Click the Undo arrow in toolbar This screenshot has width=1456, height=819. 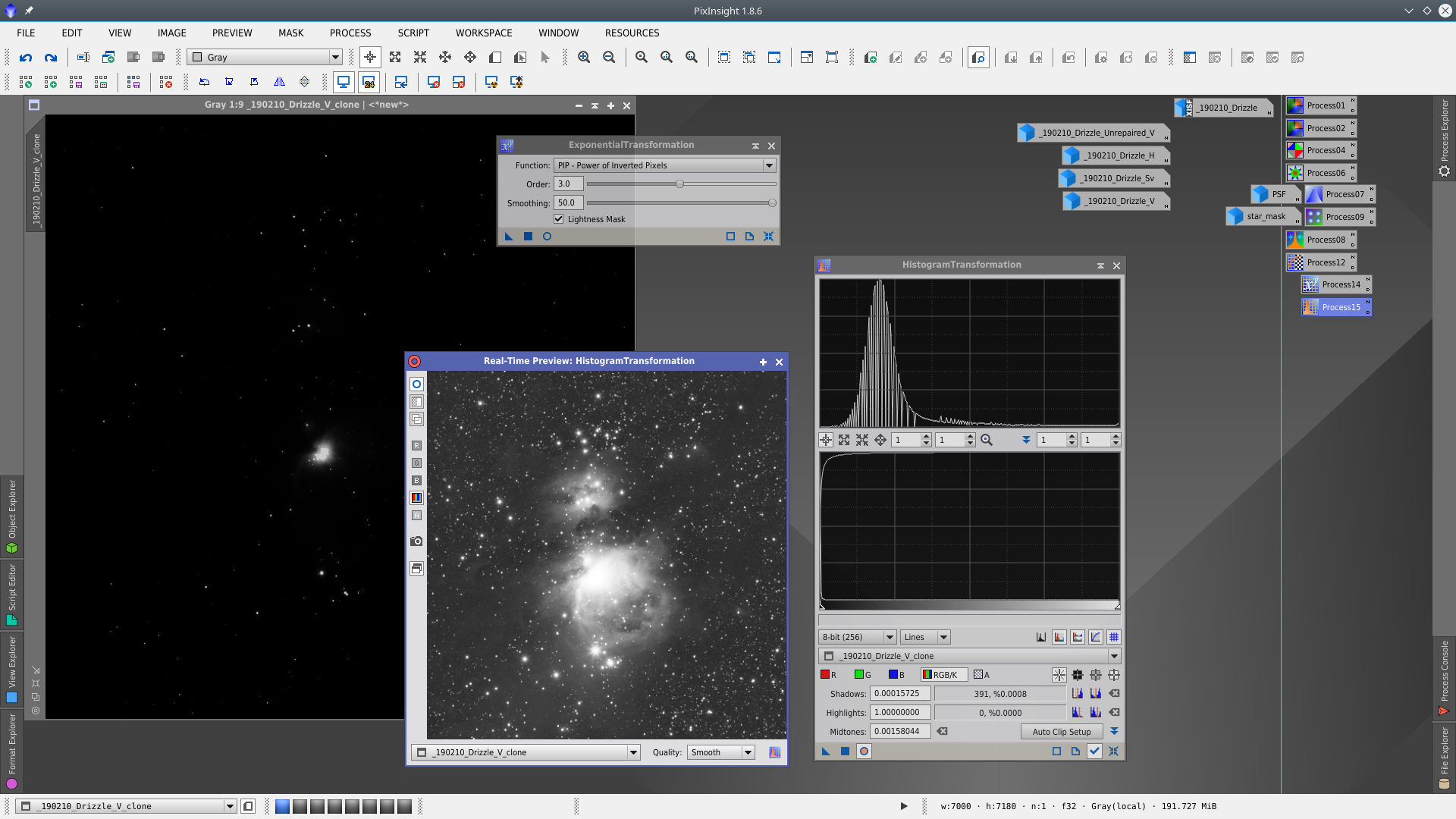(26, 58)
